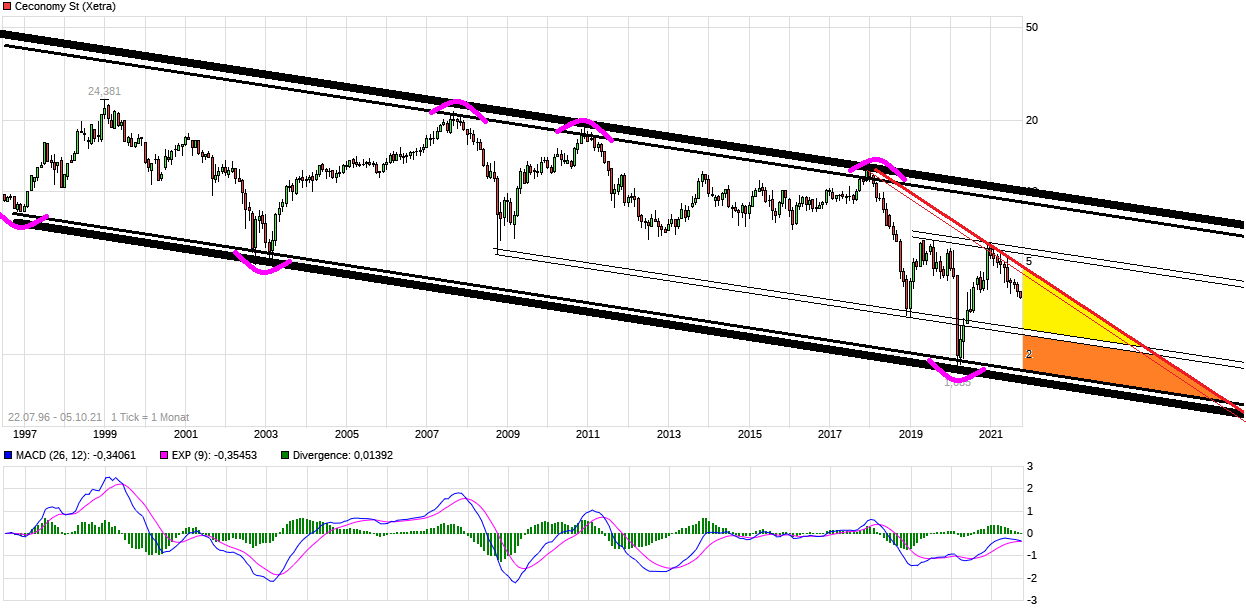Select the 2009 year axis label

(508, 434)
